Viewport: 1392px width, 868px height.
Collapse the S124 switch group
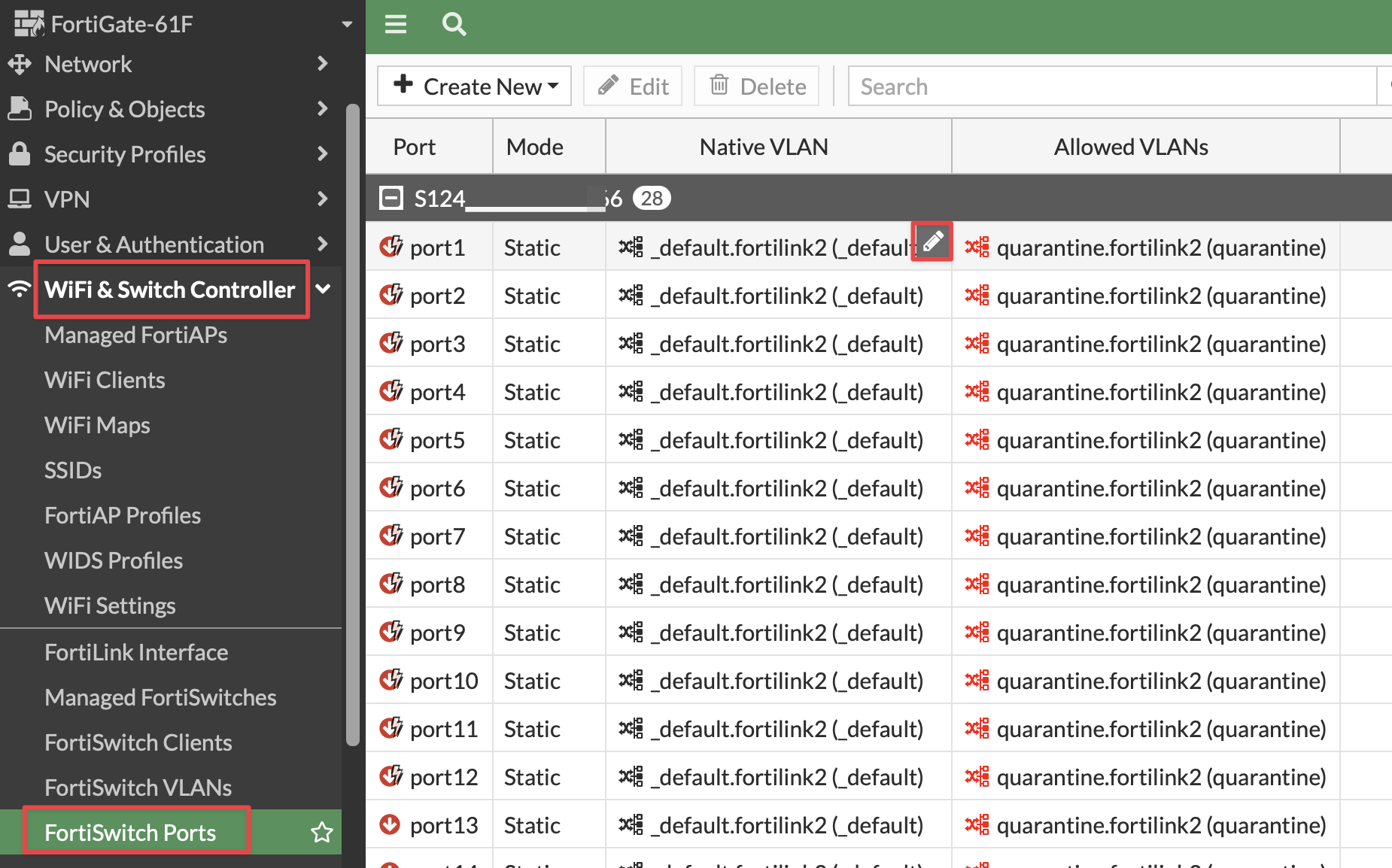[391, 199]
